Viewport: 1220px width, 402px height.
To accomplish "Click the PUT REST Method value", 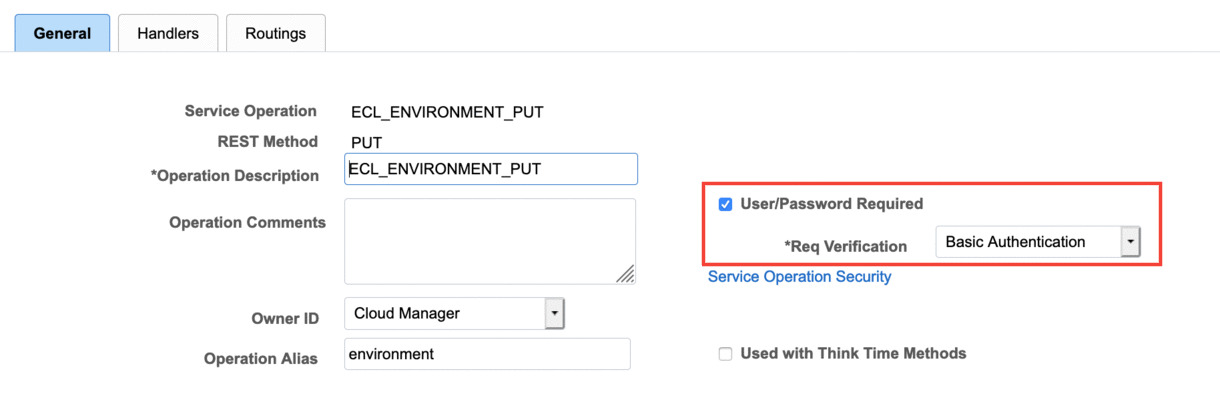I will (366, 142).
